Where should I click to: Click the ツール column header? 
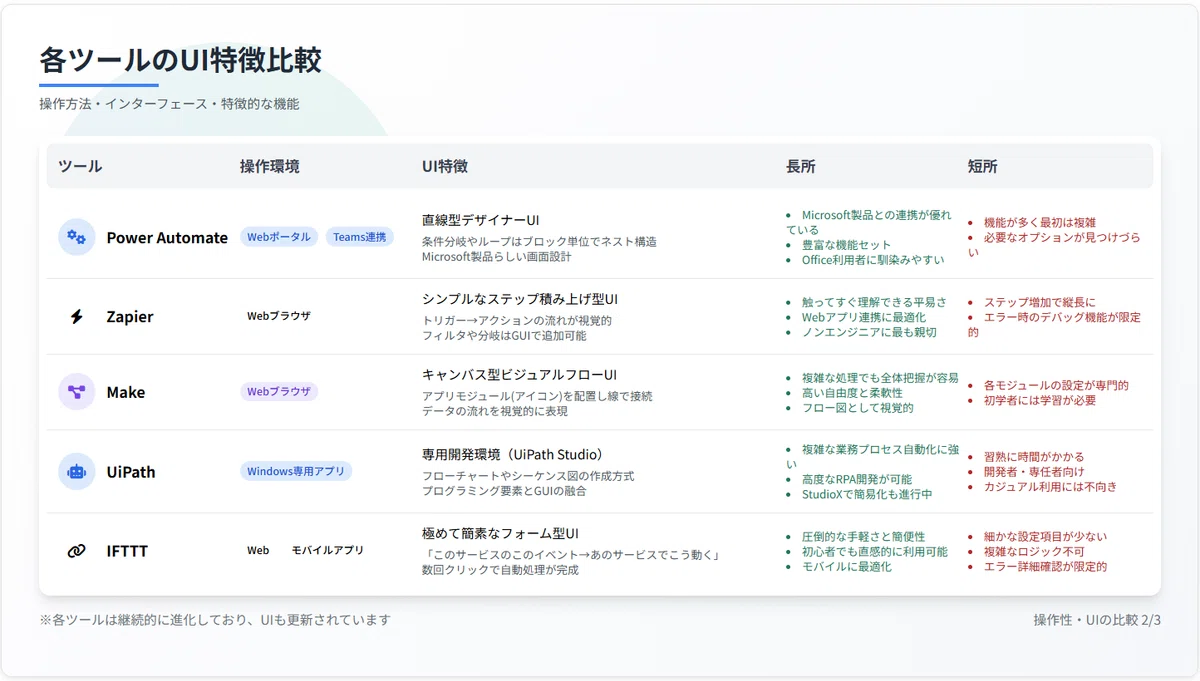80,166
